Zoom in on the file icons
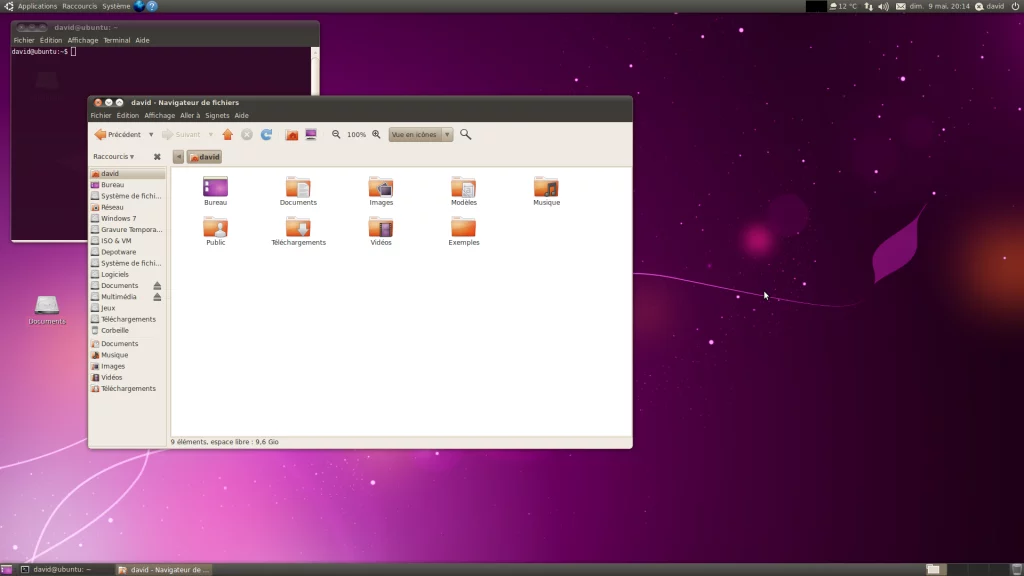Image resolution: width=1024 pixels, height=576 pixels. point(376,135)
